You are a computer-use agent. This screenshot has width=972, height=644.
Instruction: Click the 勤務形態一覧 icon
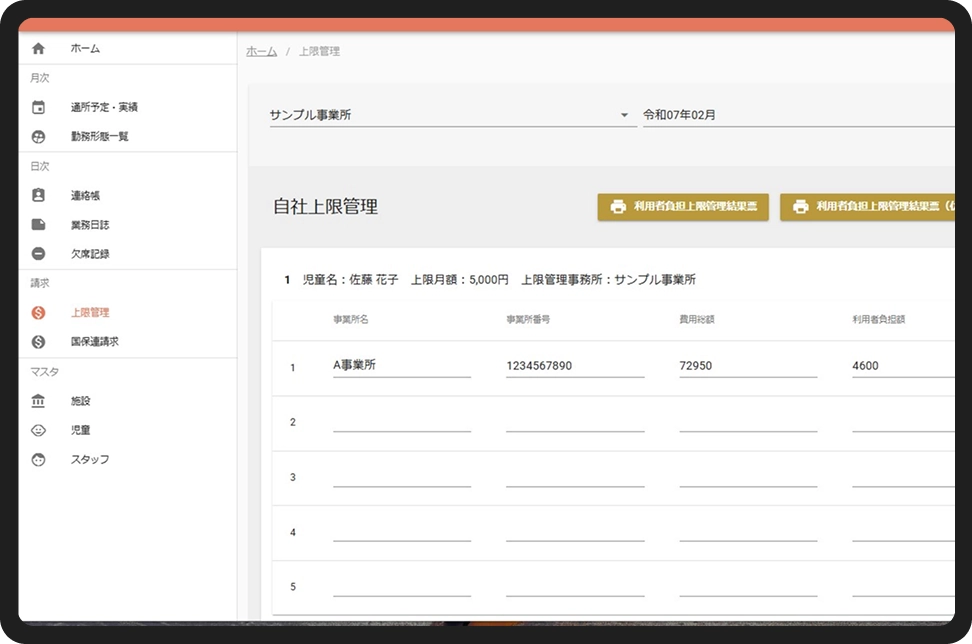click(x=38, y=136)
